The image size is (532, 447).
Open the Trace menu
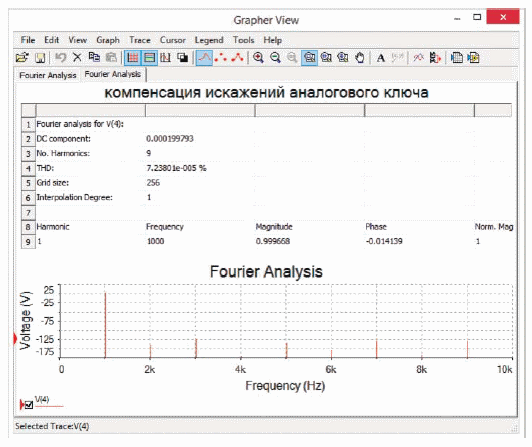click(x=140, y=40)
